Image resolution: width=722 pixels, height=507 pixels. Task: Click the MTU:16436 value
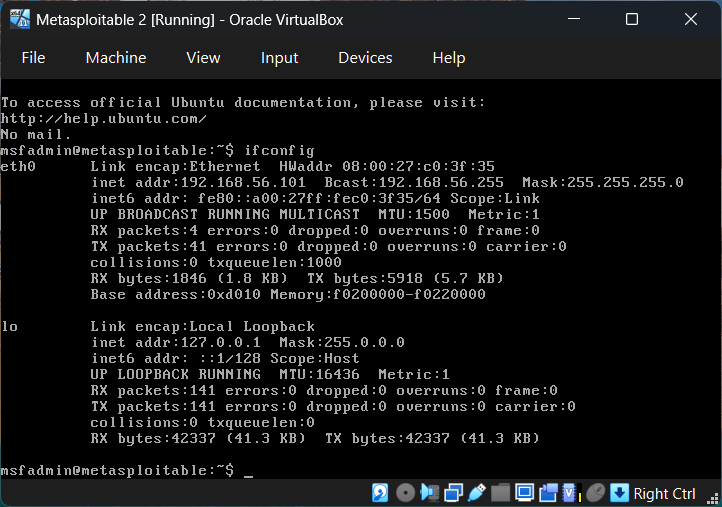[x=319, y=374]
